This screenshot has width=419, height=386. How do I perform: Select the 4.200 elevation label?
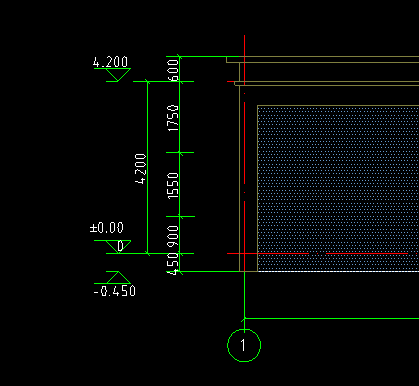pyautogui.click(x=110, y=62)
